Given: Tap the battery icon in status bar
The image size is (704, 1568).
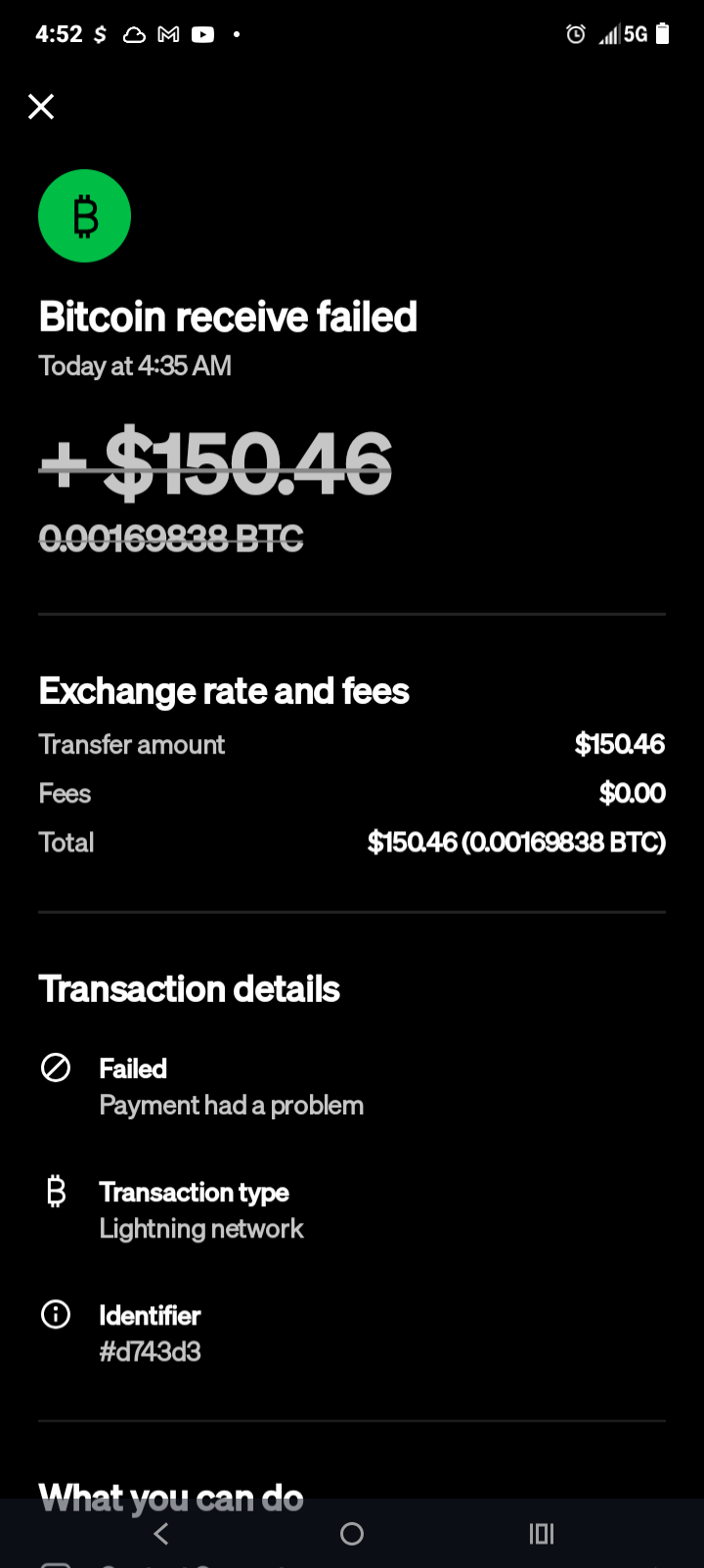Looking at the screenshot, I should (662, 35).
